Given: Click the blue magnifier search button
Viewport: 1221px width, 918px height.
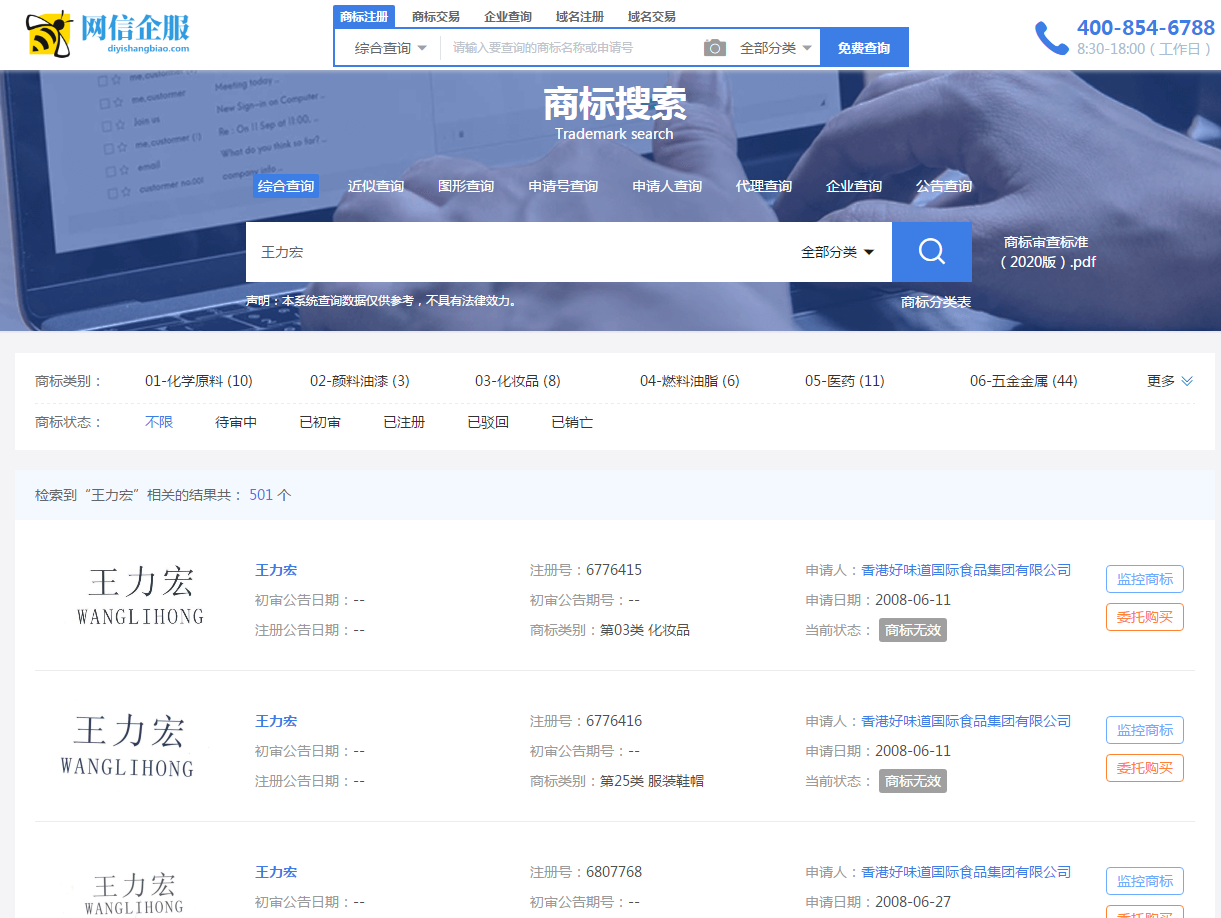Looking at the screenshot, I should [x=932, y=252].
